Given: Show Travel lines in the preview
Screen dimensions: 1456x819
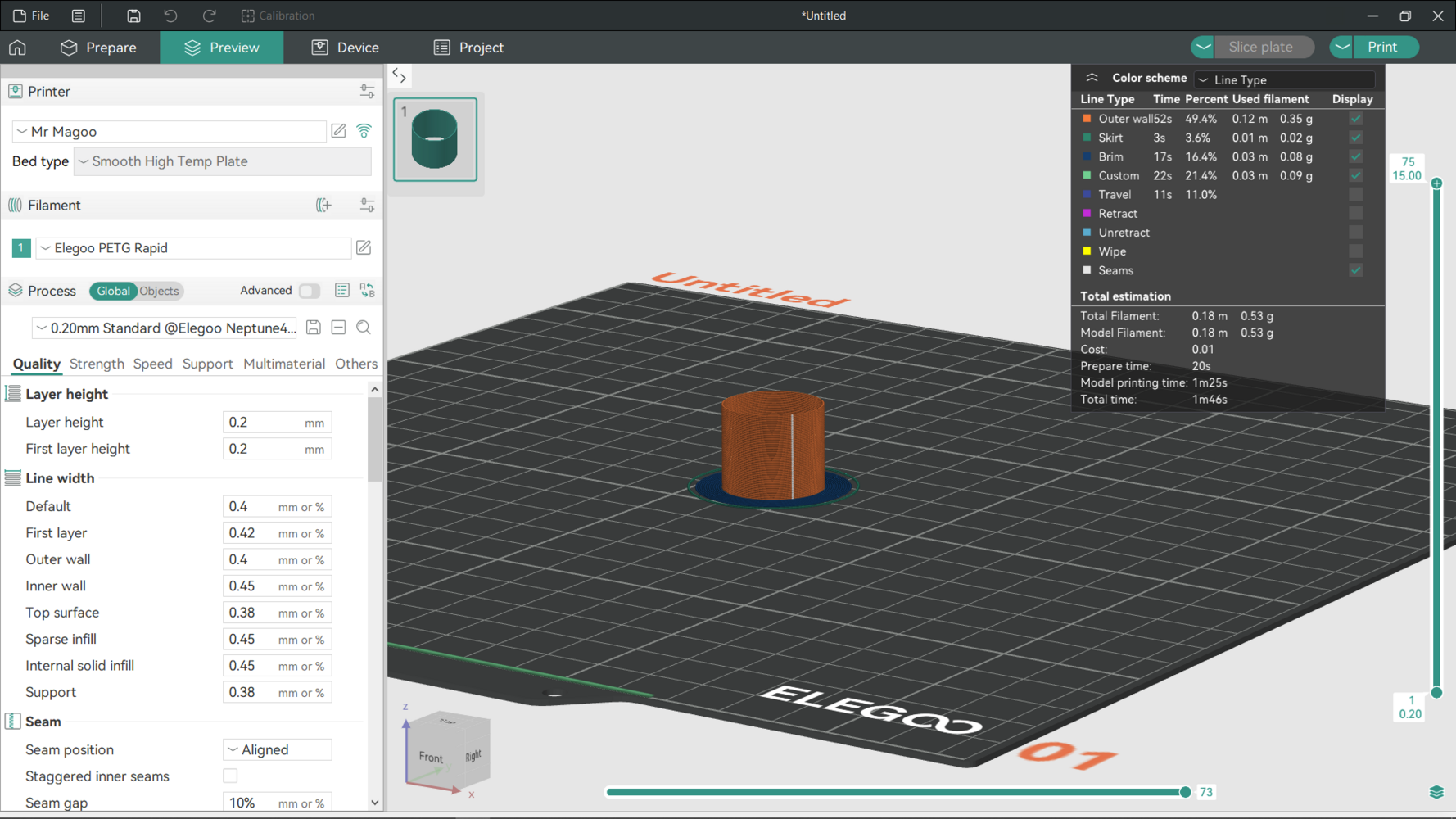Looking at the screenshot, I should pos(1355,195).
